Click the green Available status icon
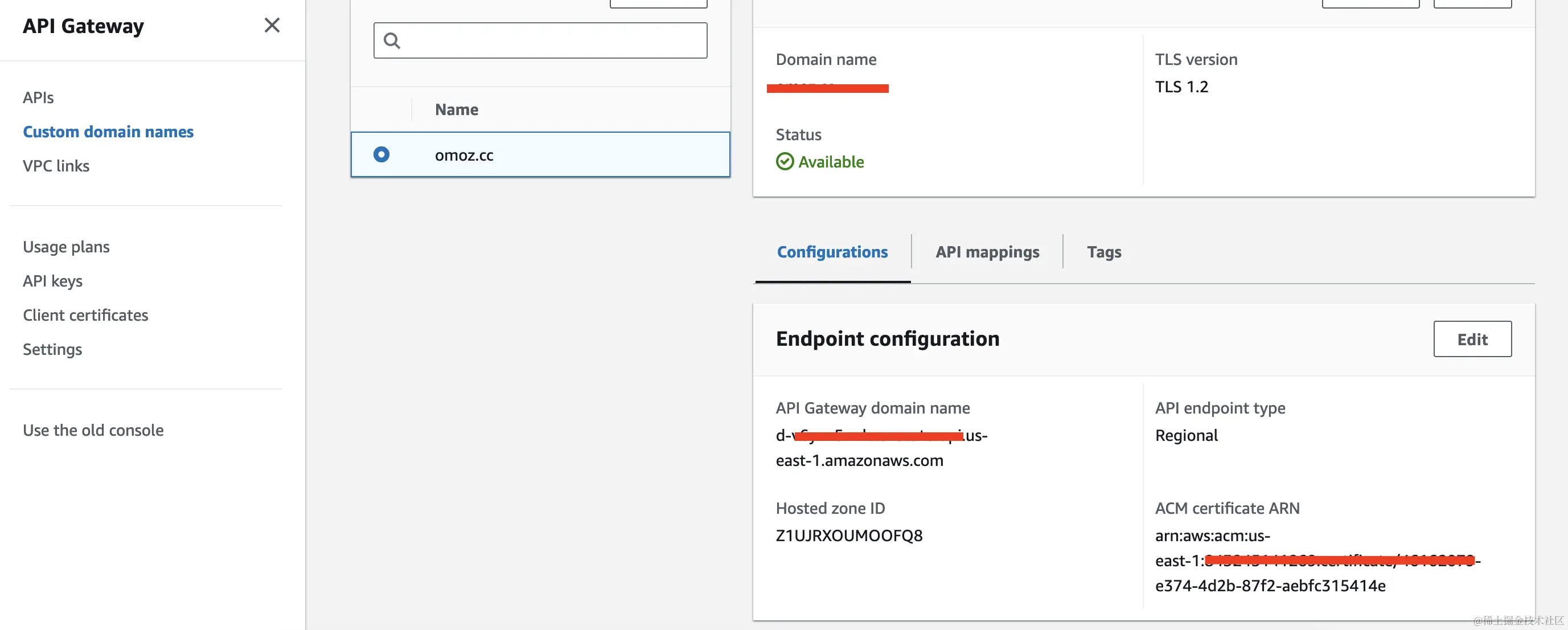The image size is (1568, 630). 785,161
